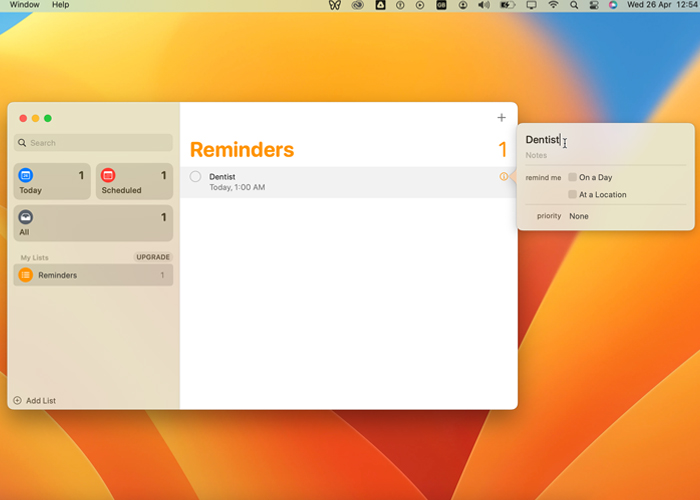Click the date and time display
Viewport: 700px width, 500px height.
coord(662,4)
